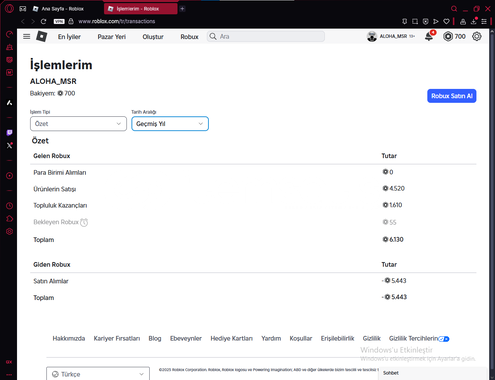Click the Satın Alımlar row label
Screen dimensions: 495x380
click(51, 281)
